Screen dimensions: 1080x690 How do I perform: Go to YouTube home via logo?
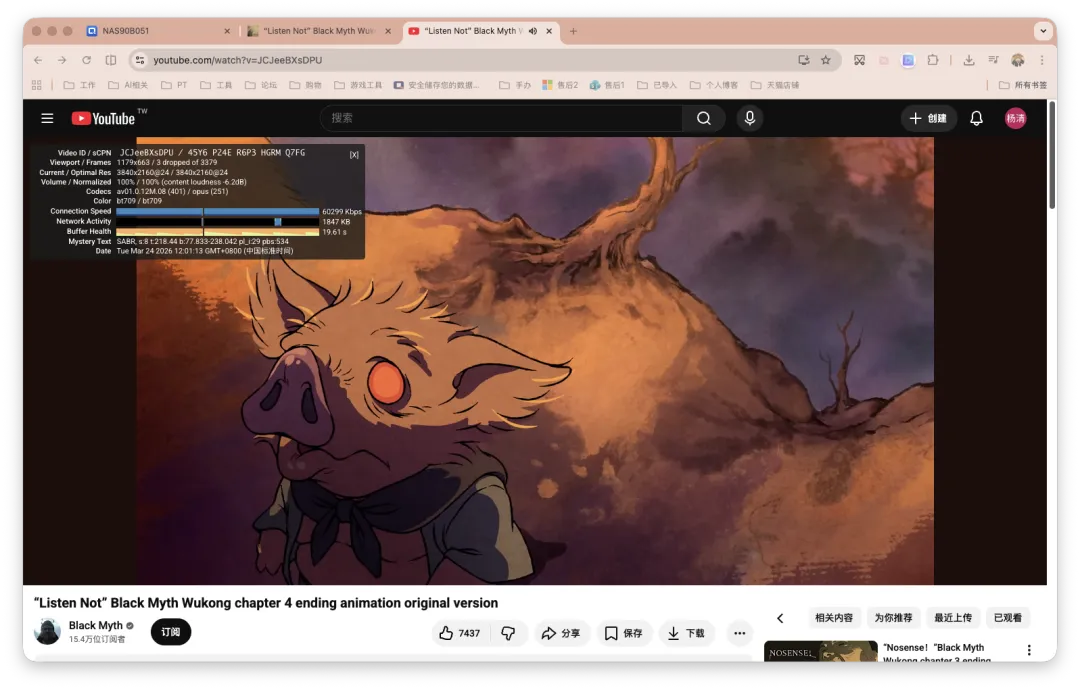point(103,118)
